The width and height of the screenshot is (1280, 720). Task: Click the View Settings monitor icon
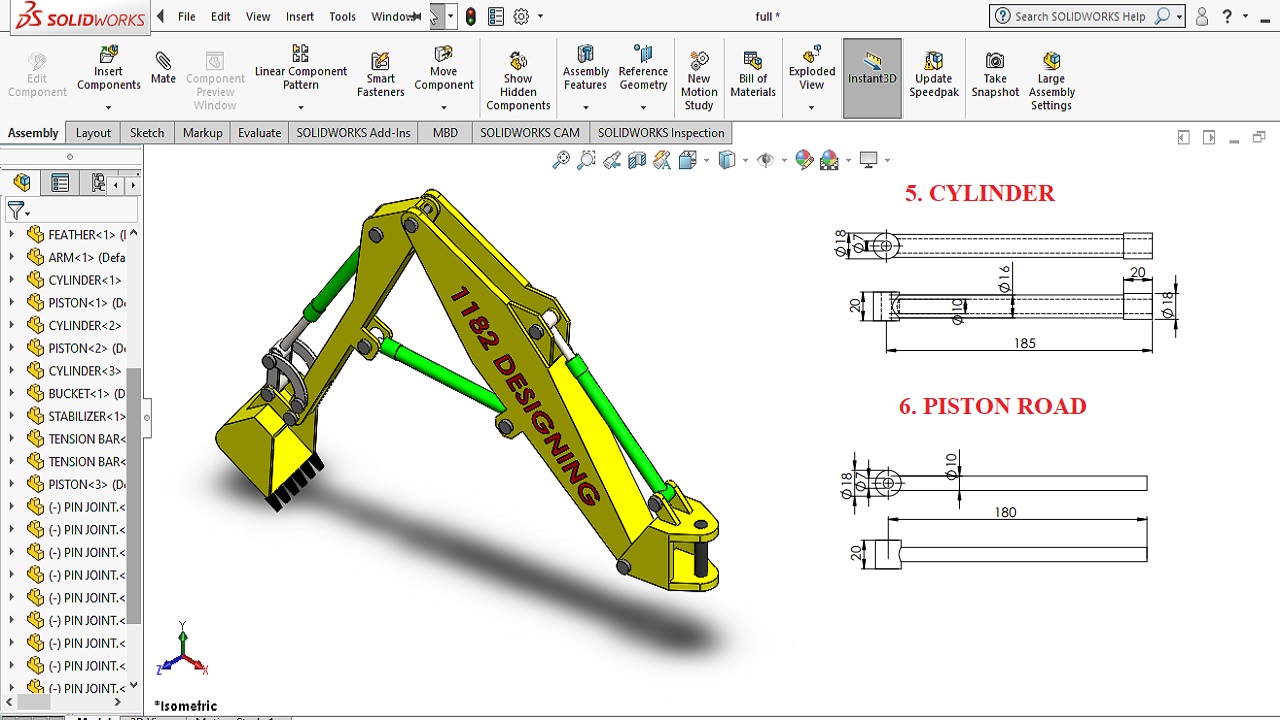868,159
